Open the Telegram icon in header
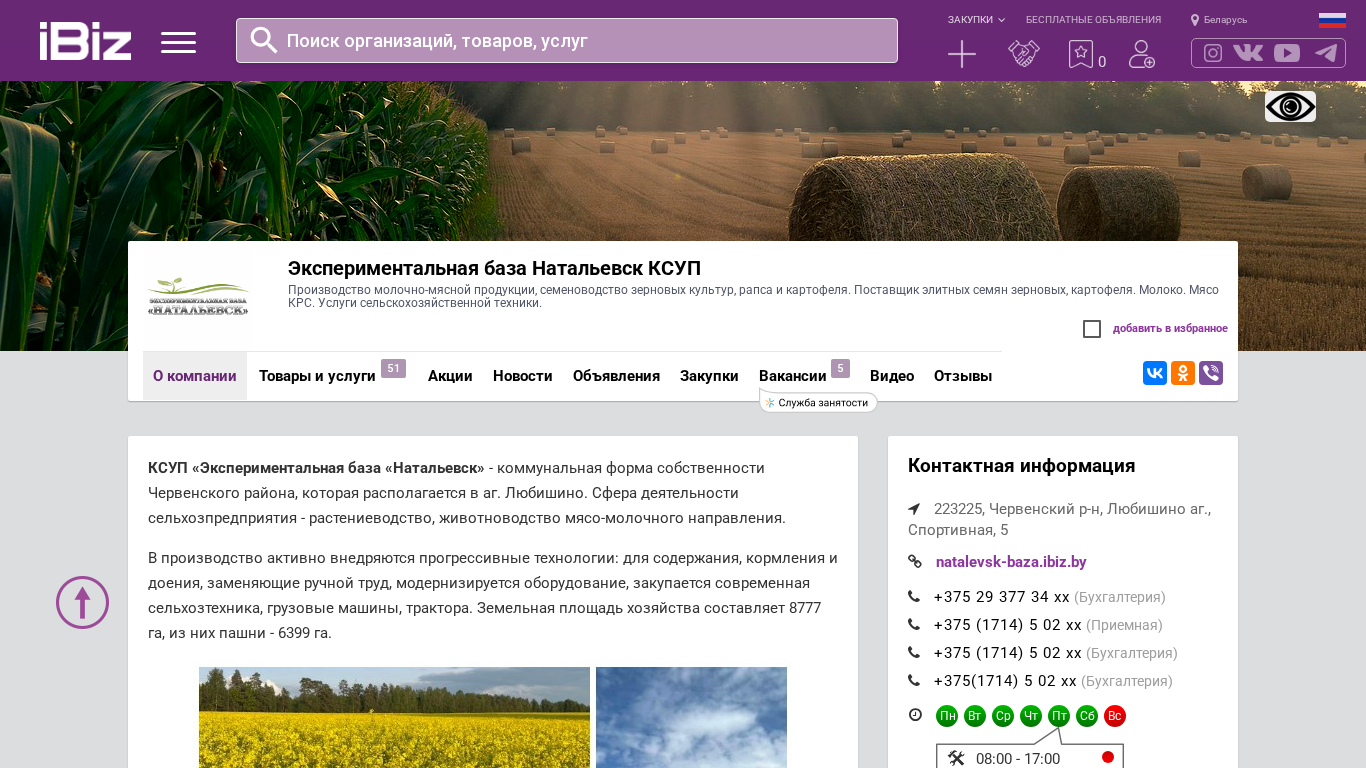This screenshot has height=768, width=1366. (x=1326, y=53)
